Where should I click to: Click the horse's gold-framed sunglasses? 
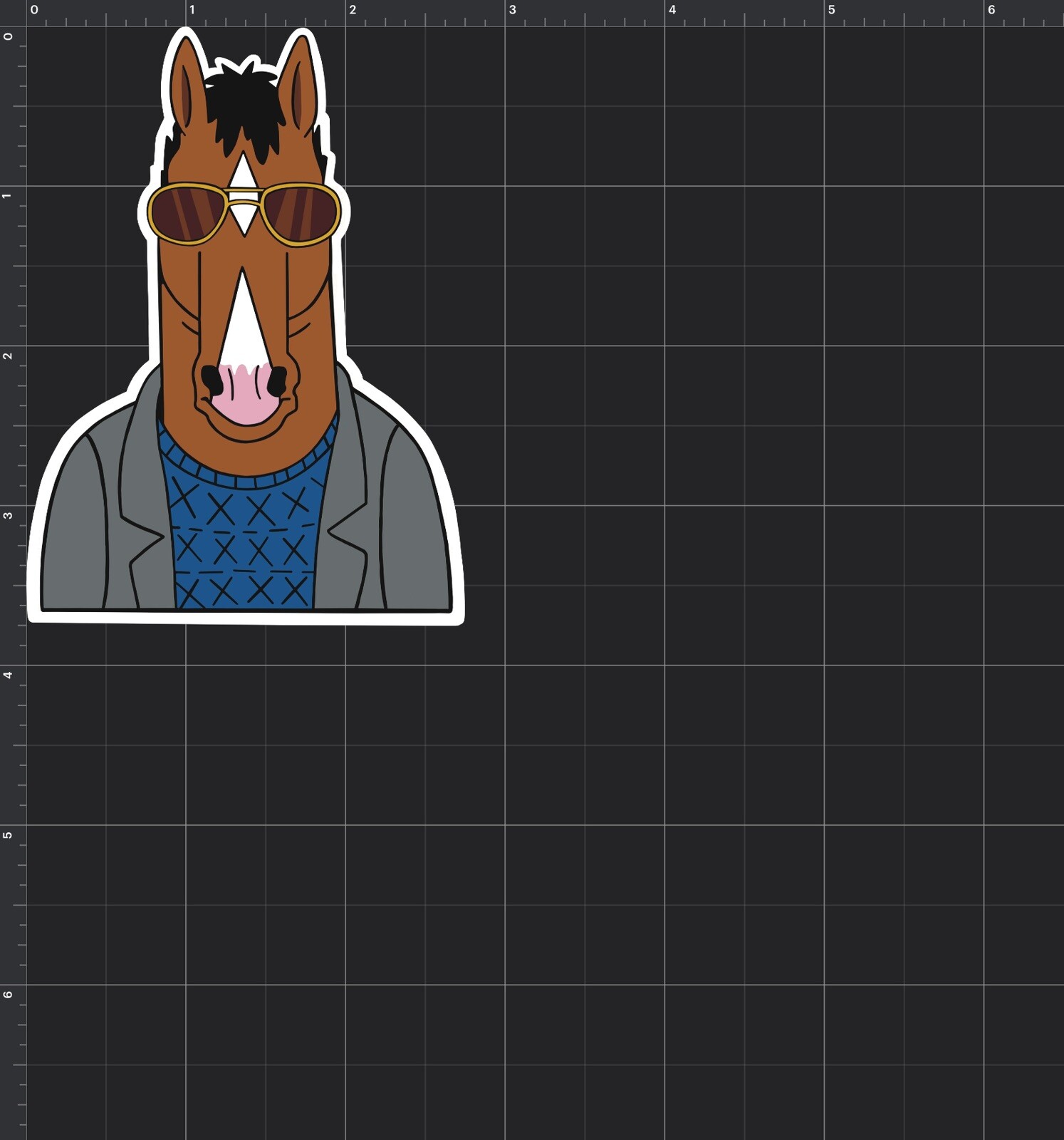tap(244, 214)
